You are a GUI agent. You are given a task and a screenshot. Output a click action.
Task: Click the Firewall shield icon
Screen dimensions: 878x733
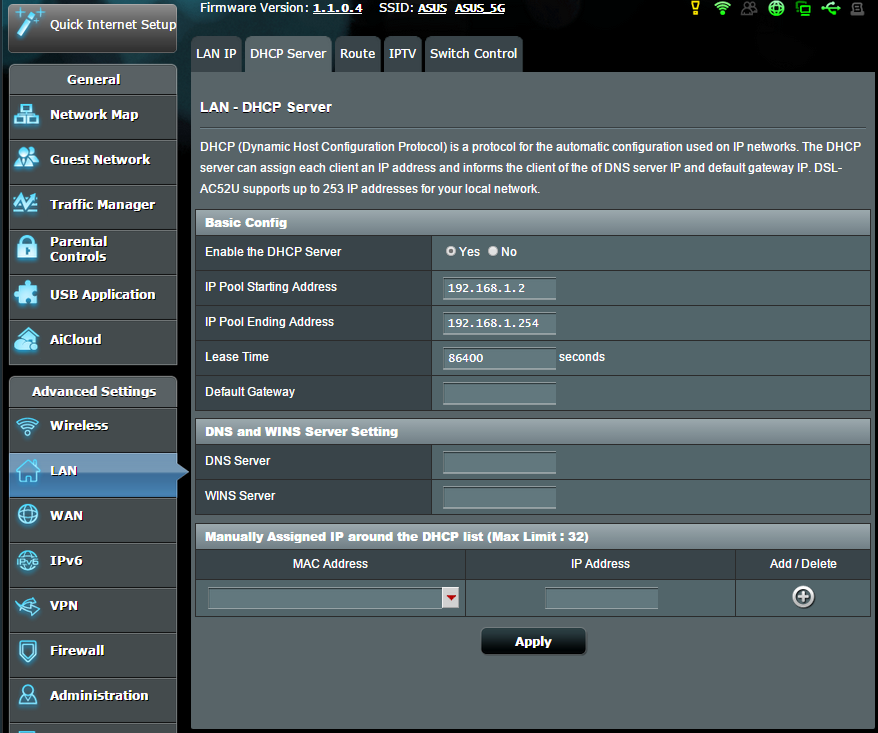[x=27, y=651]
